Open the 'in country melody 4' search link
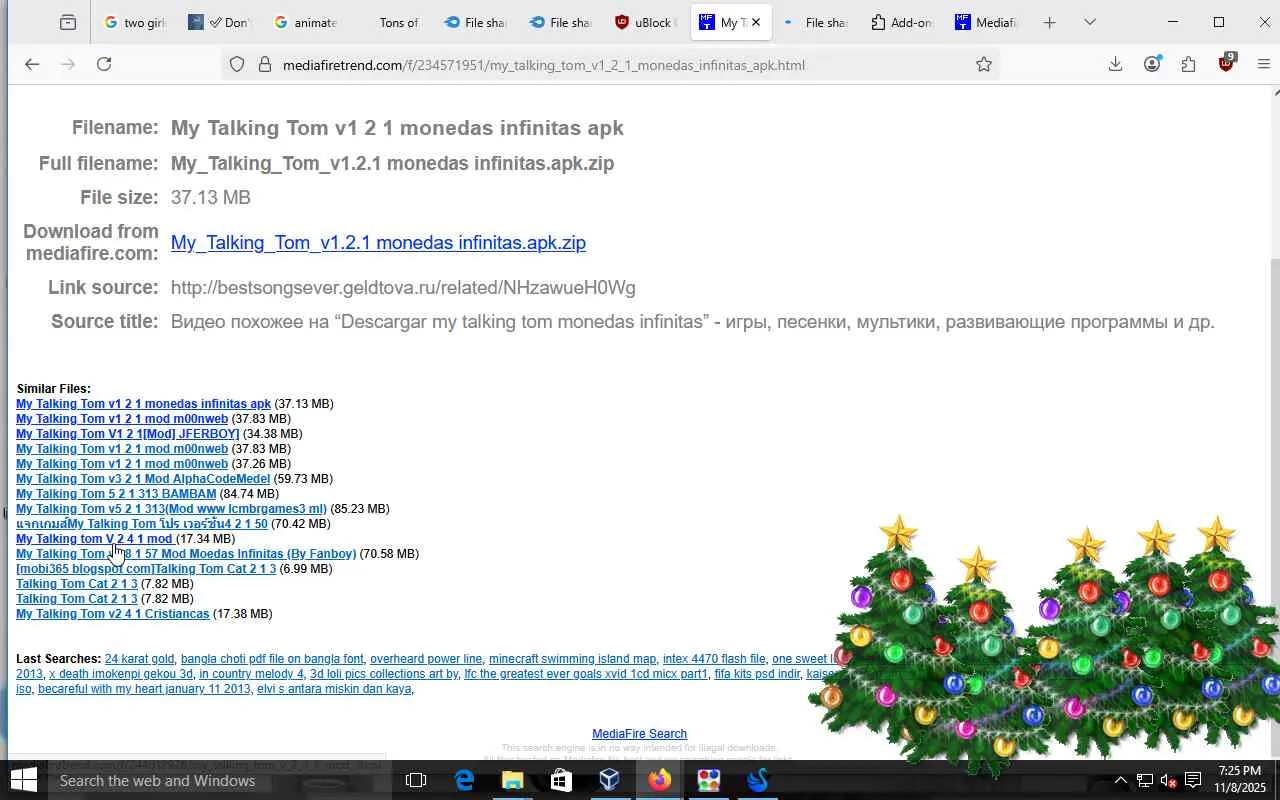This screenshot has height=800, width=1280. (x=251, y=674)
